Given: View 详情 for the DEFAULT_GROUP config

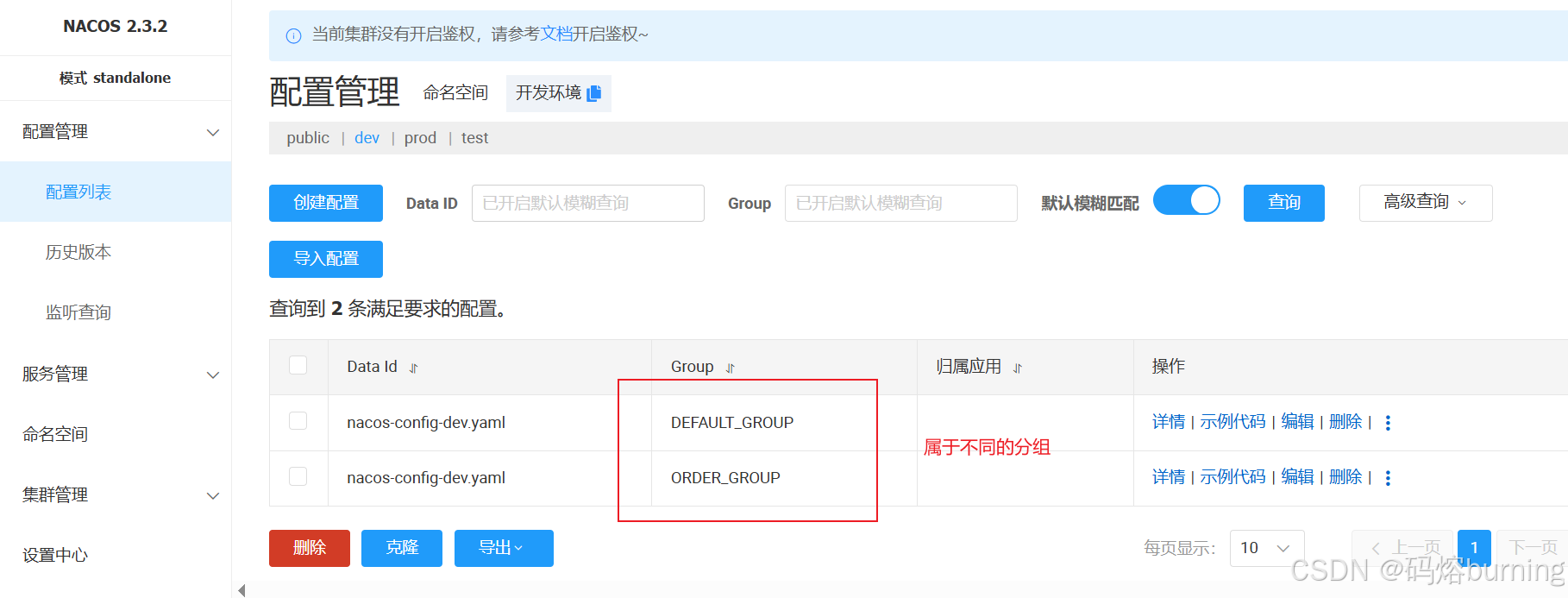Looking at the screenshot, I should point(1169,422).
